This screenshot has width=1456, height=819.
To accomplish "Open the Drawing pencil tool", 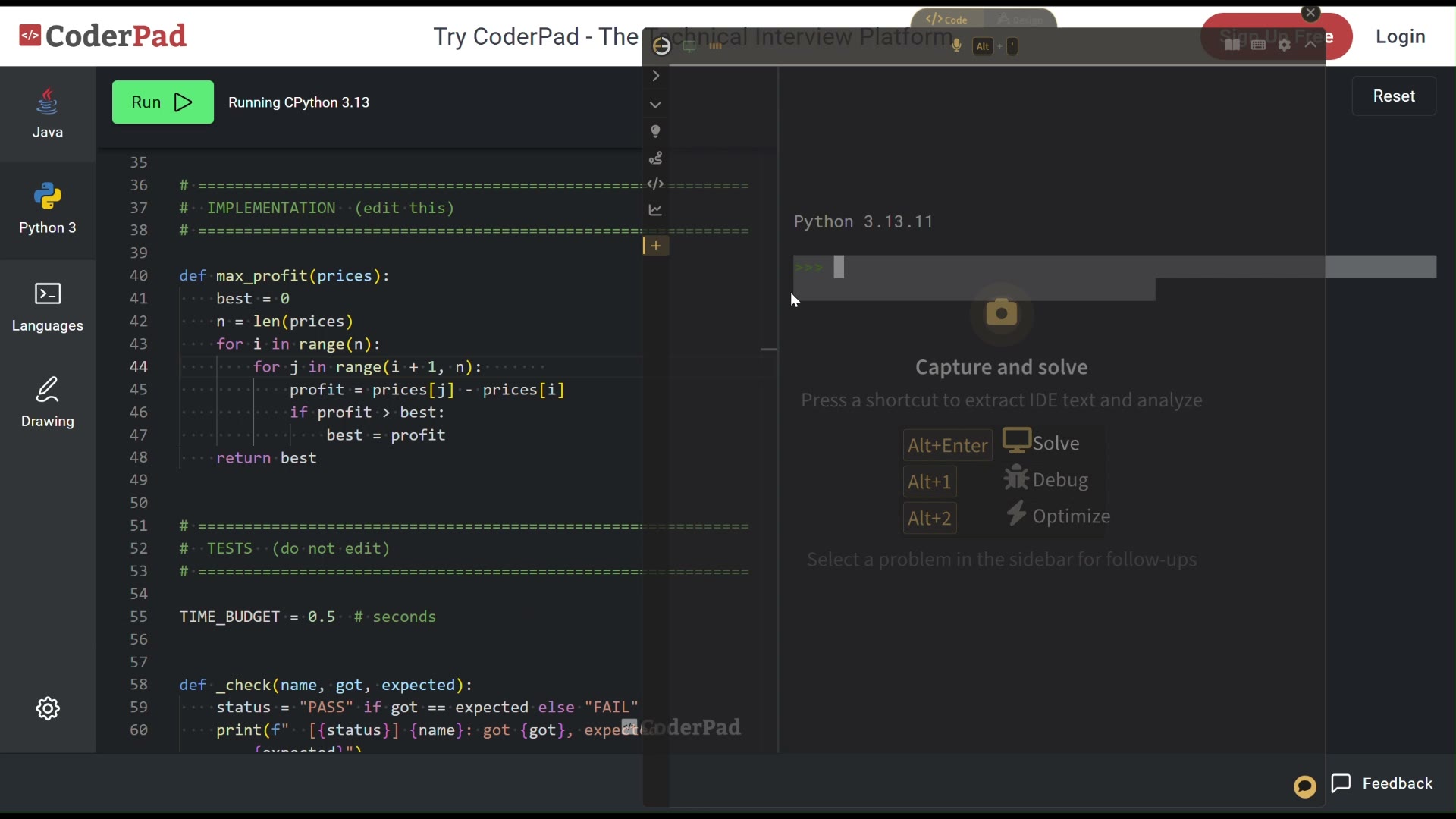I will pos(47,390).
